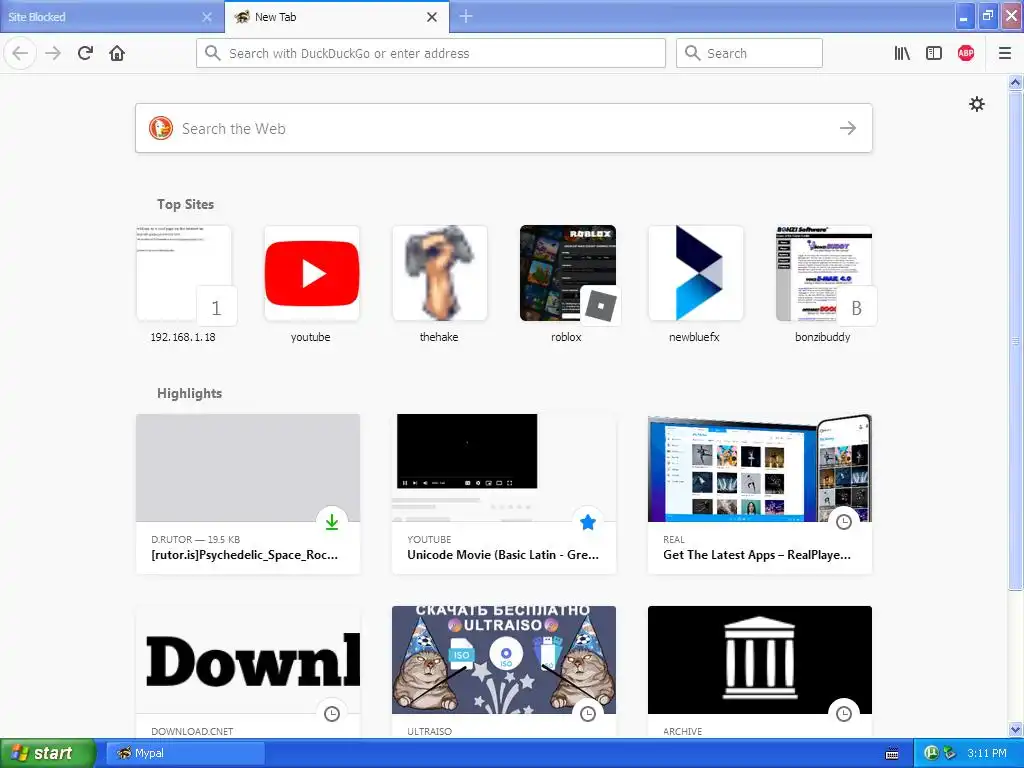The width and height of the screenshot is (1024, 768).
Task: Select Mypal in the taskbar
Action: click(185, 753)
